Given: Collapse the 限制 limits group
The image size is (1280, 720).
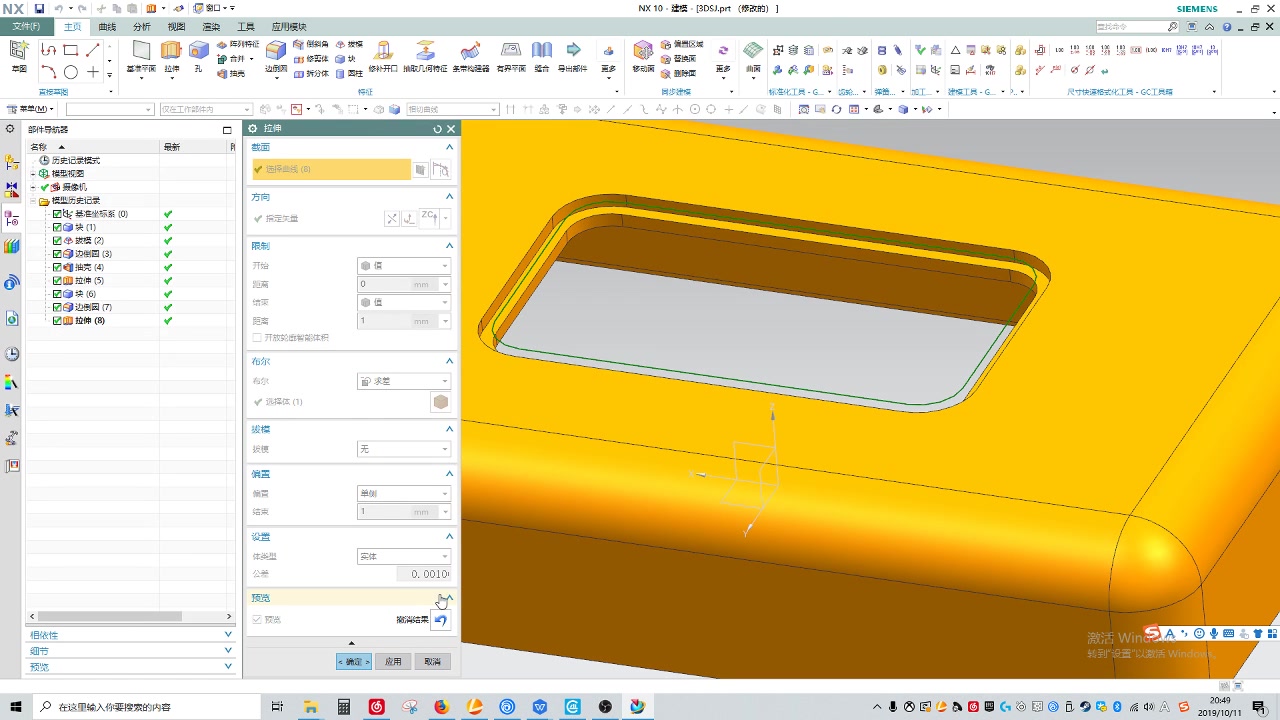Looking at the screenshot, I should [x=449, y=245].
